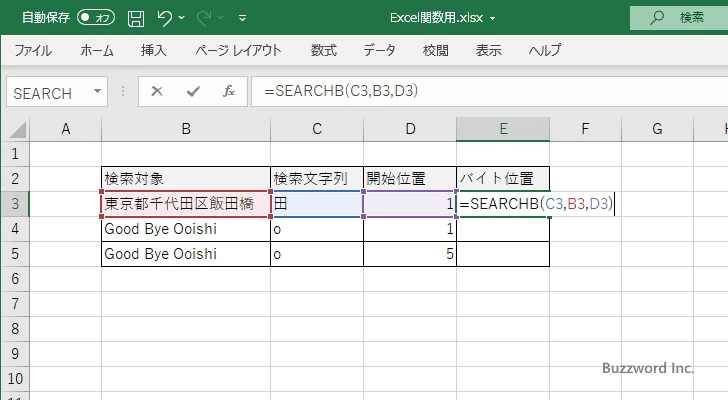
Task: Open the 校閲 ribbon tab
Action: [436, 50]
